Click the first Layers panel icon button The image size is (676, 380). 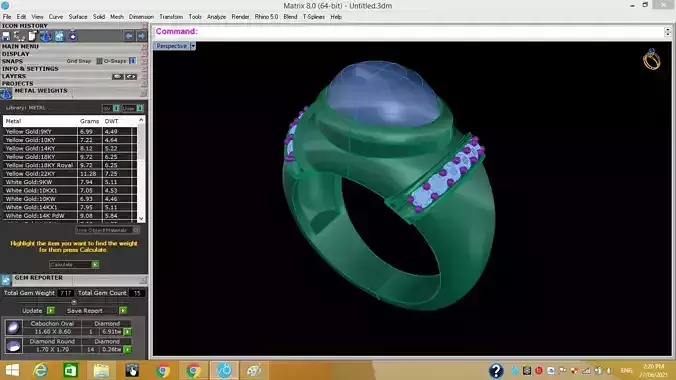pyautogui.click(x=118, y=76)
